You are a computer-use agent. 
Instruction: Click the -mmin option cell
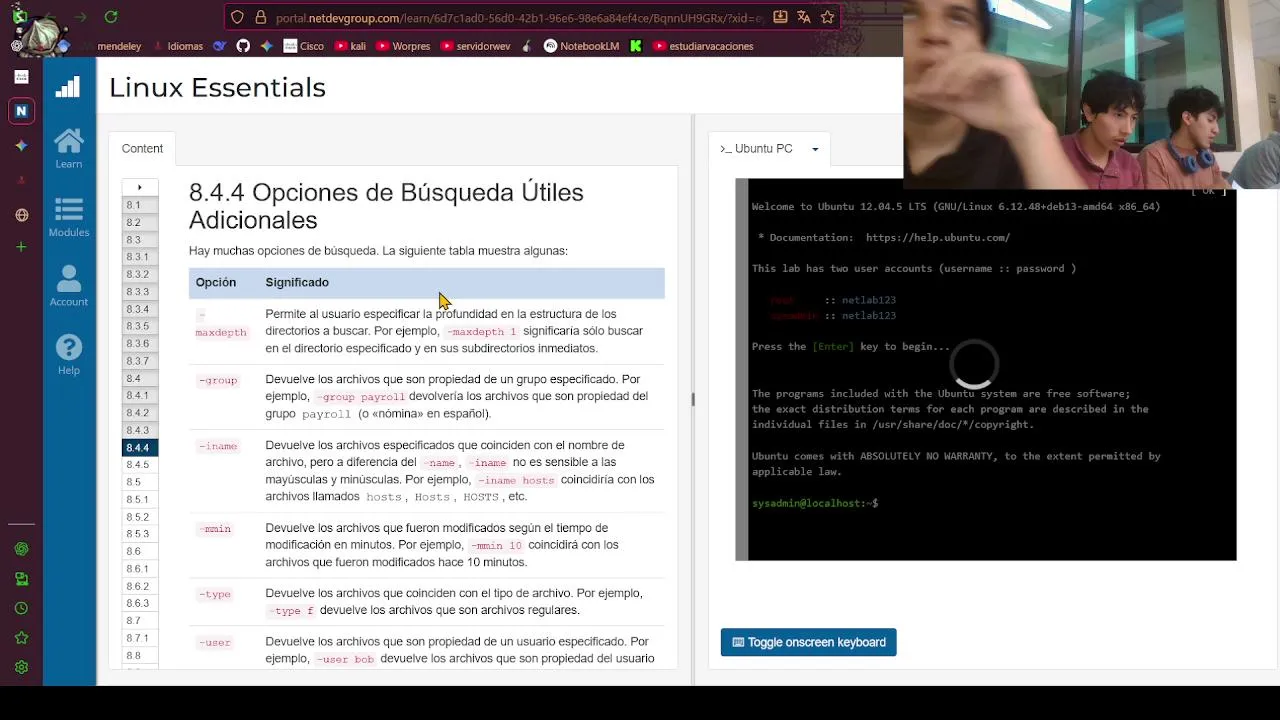(215, 529)
